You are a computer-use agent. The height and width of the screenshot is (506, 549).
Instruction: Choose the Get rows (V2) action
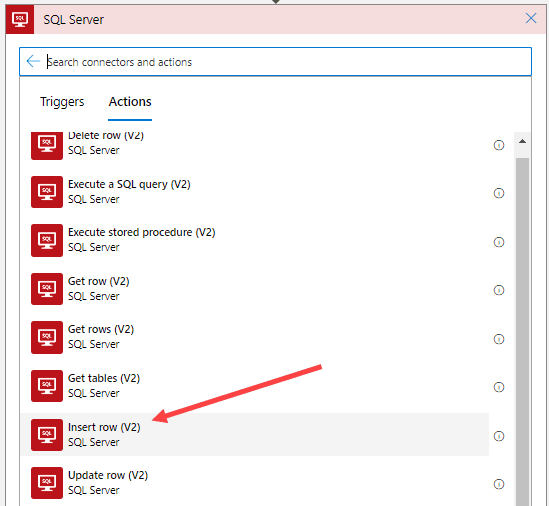coord(101,329)
